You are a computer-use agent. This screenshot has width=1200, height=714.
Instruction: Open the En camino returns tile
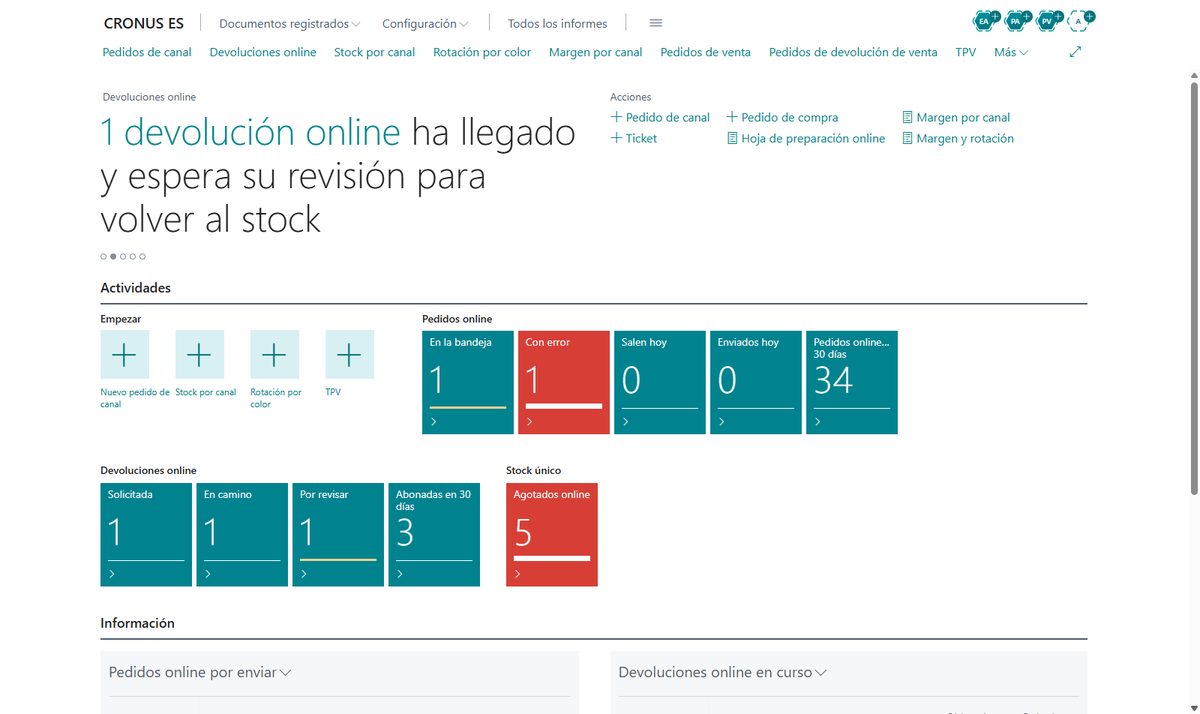click(x=242, y=534)
